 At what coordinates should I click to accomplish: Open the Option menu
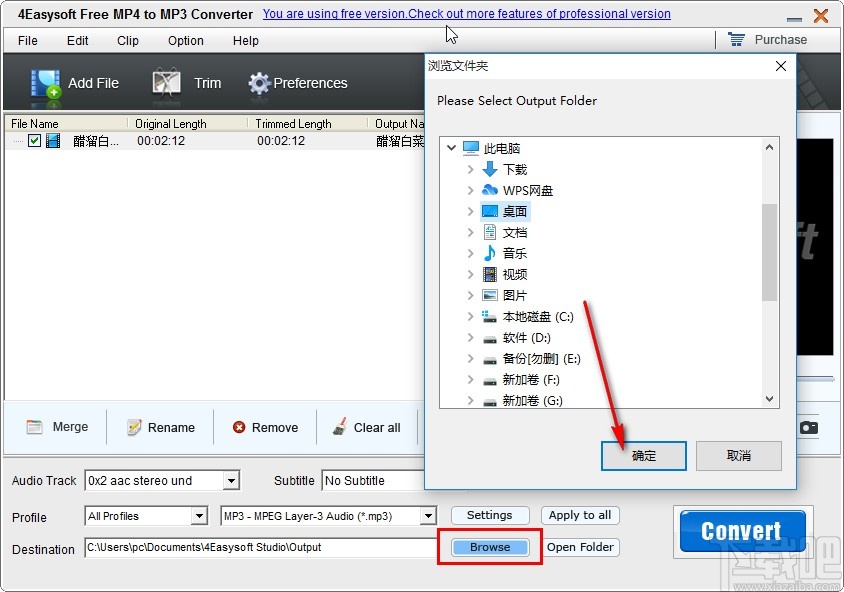[x=184, y=41]
